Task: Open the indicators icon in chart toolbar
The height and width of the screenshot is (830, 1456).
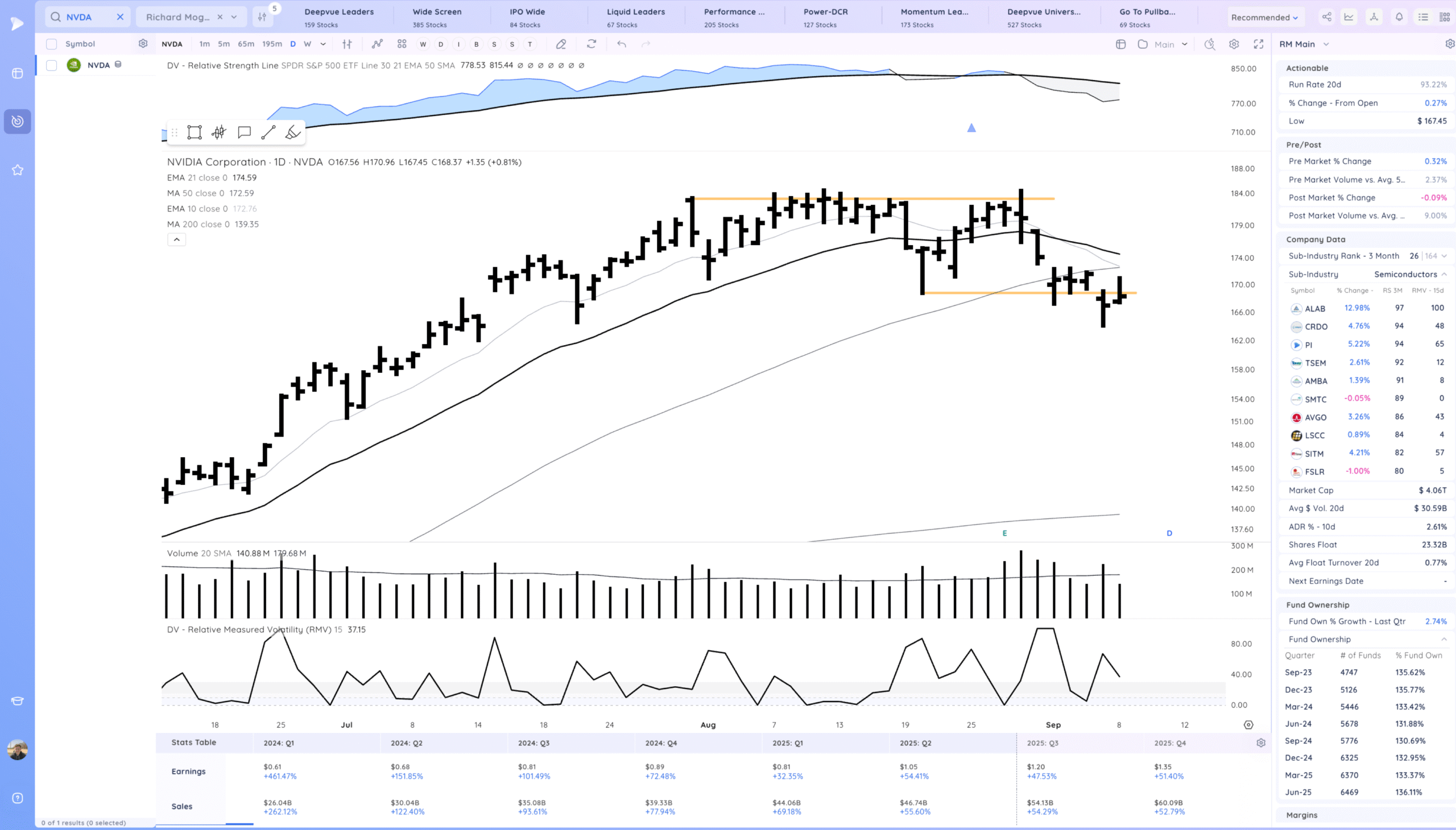Action: [x=377, y=44]
